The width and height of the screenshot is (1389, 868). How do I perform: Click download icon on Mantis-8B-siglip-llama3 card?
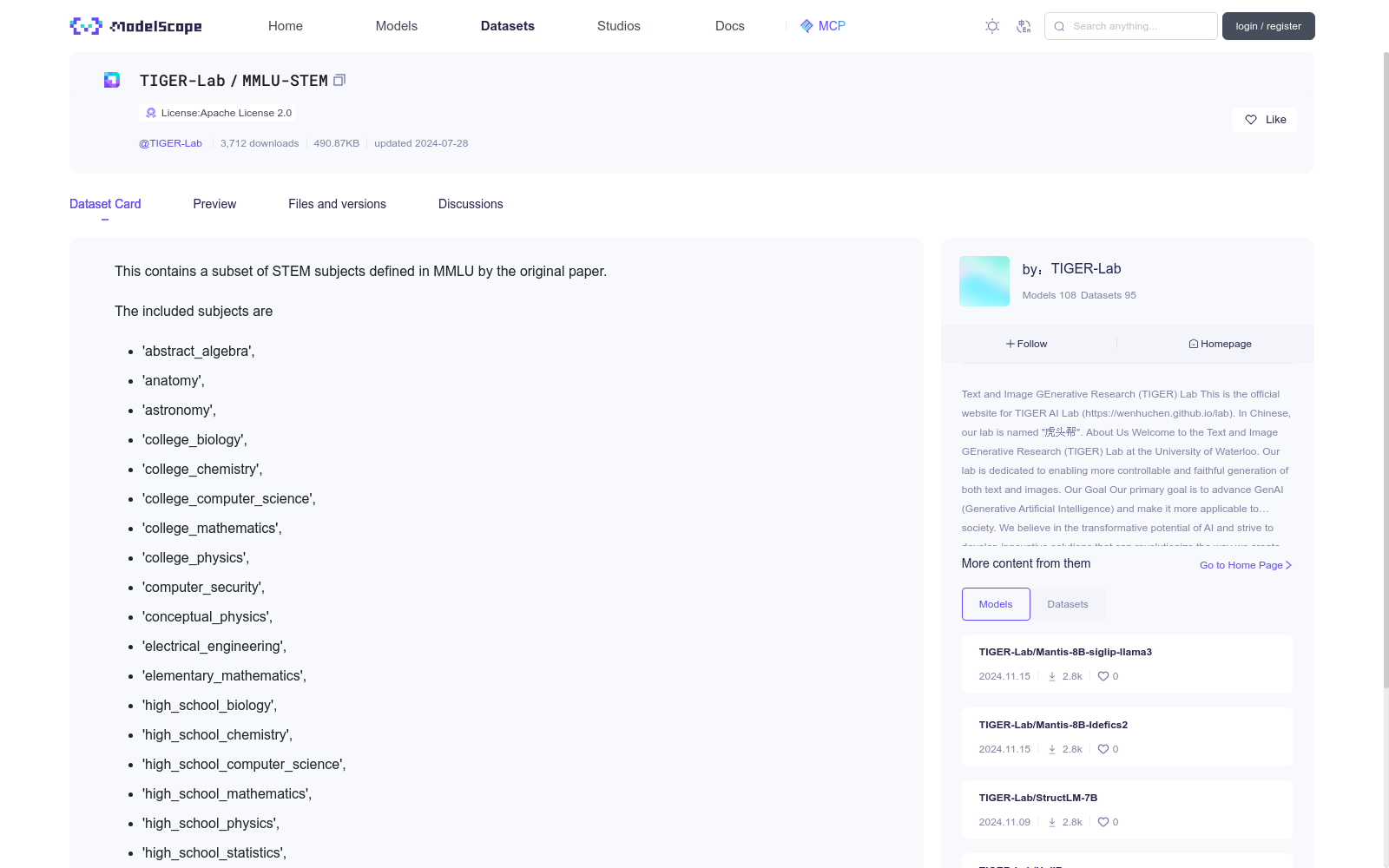pos(1052,676)
